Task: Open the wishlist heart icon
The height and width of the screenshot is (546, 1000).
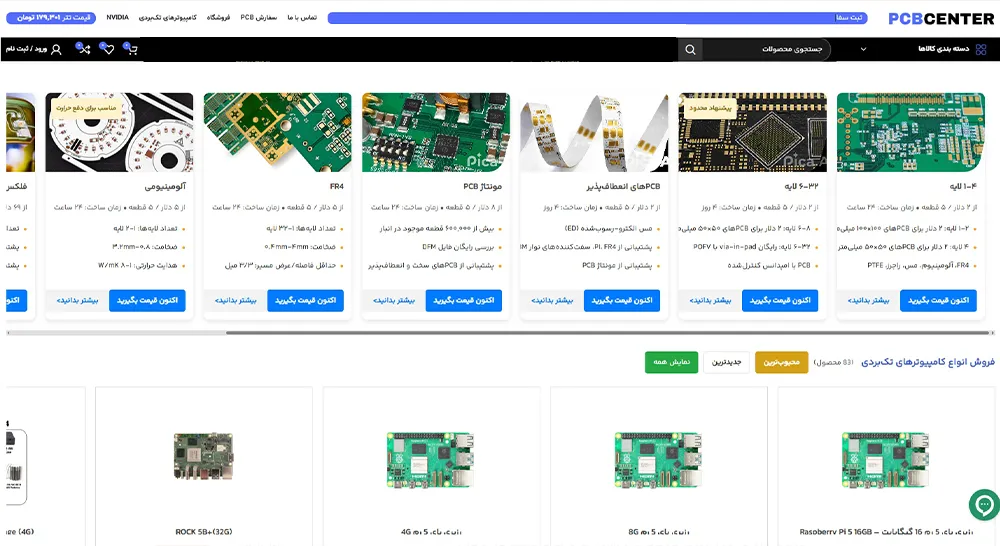Action: click(x=107, y=48)
